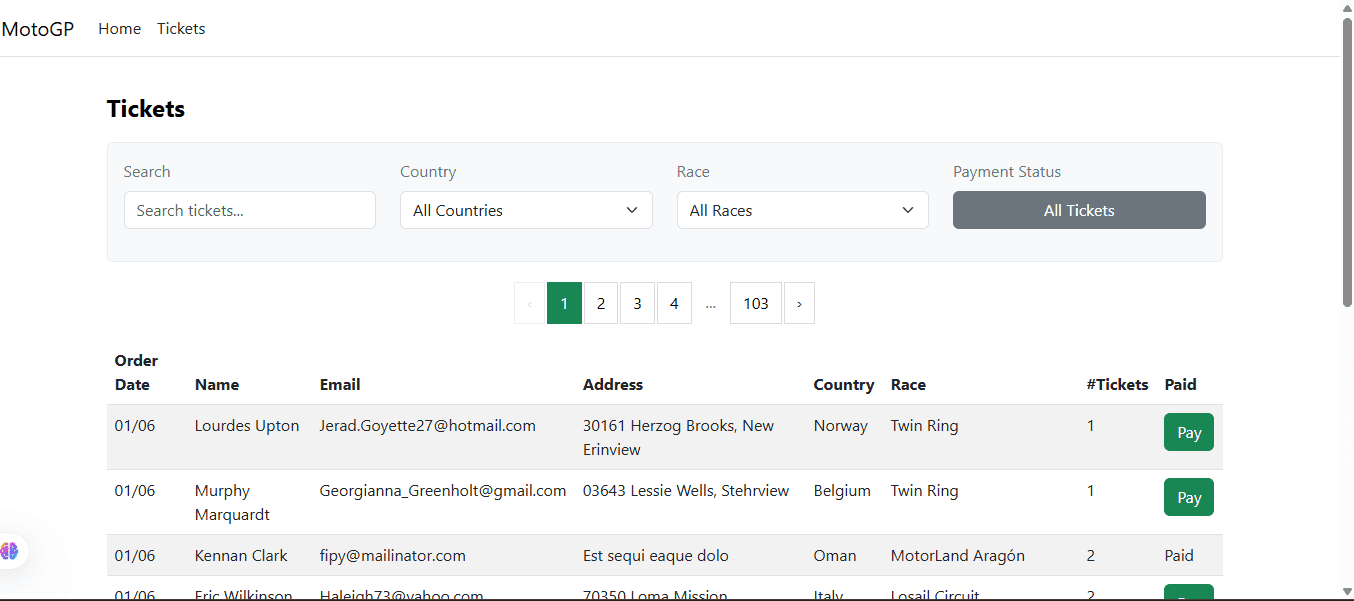Click Pay button for Lourdes Upton
The image size is (1354, 601).
tap(1189, 432)
